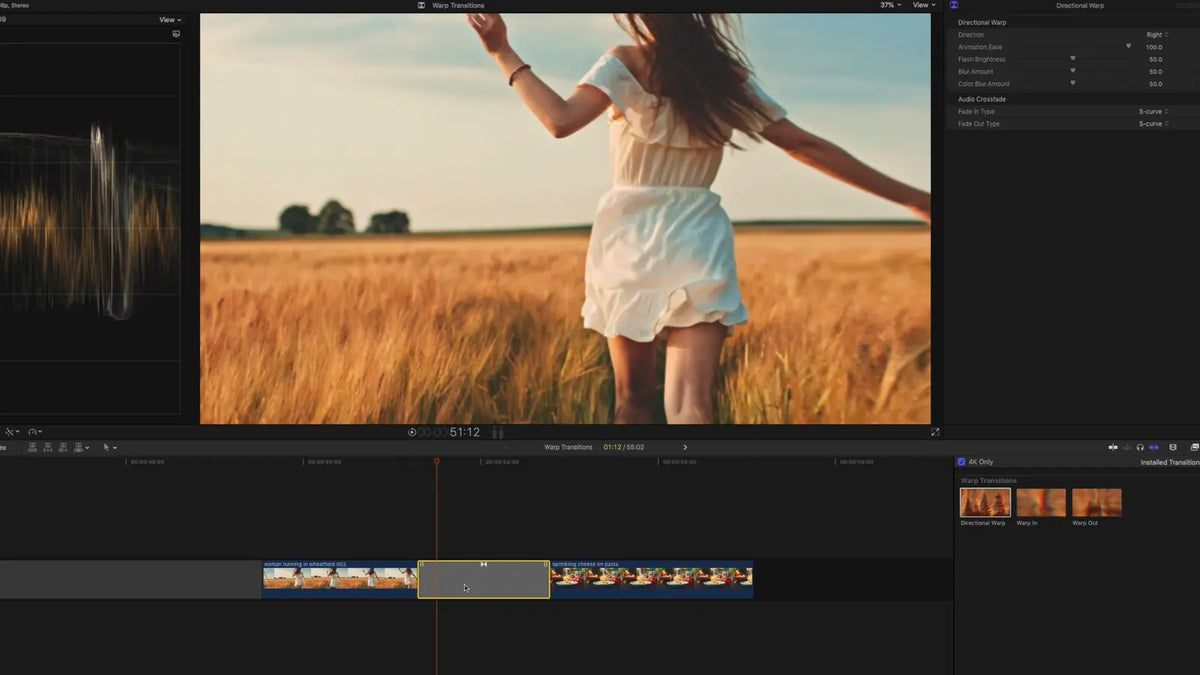Click the Color Blur Amount value 50.0

[1155, 84]
